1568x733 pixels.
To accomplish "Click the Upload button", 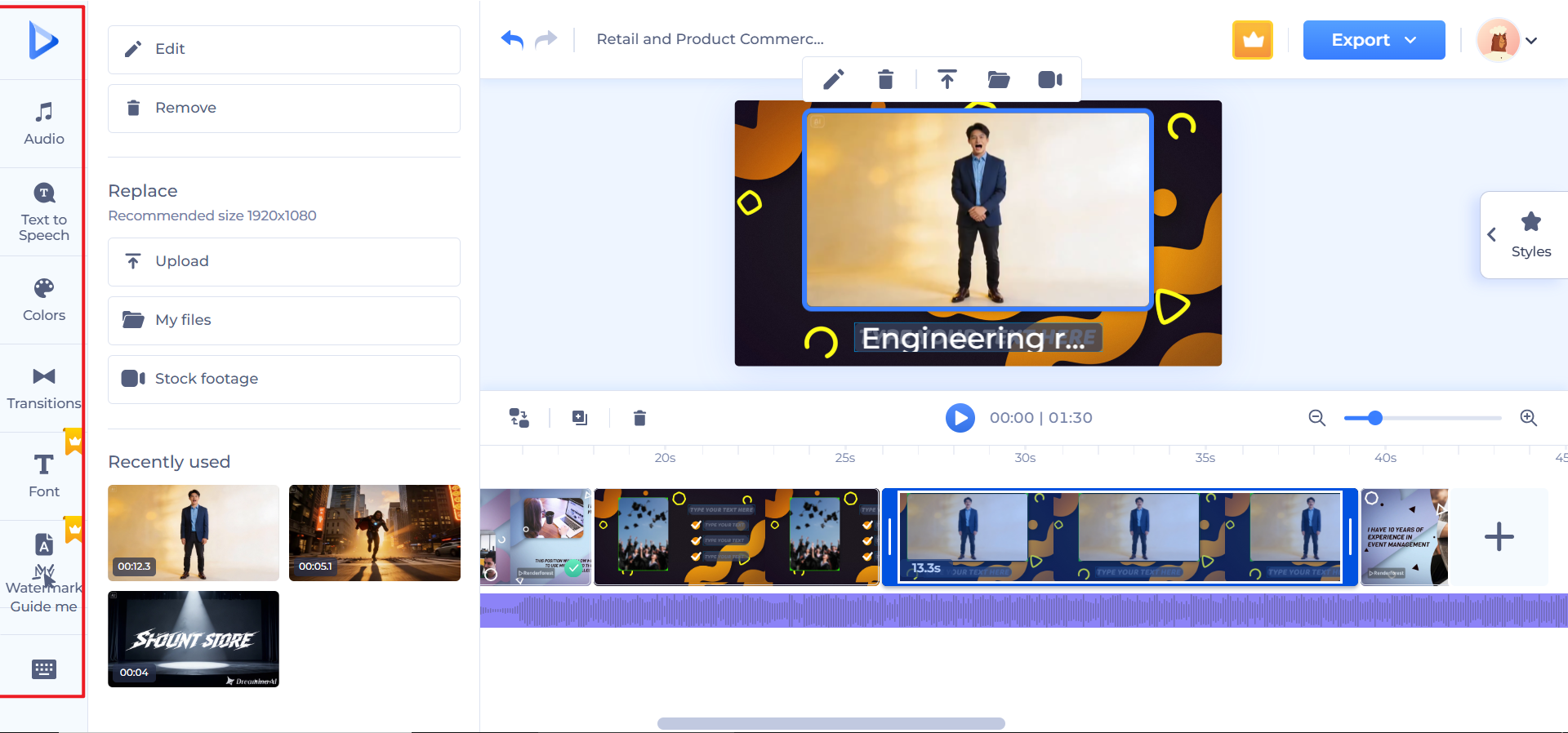I will (284, 262).
